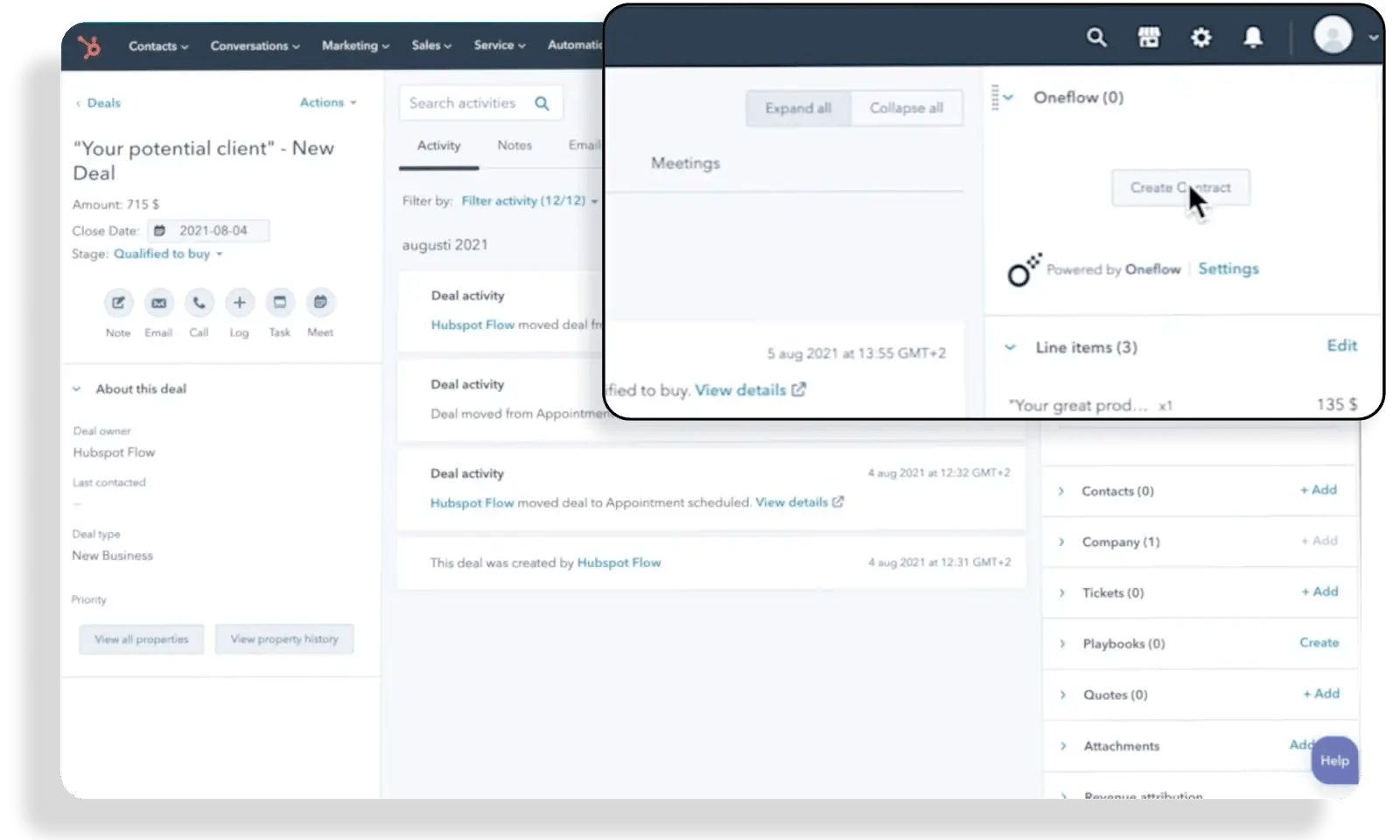Image resolution: width=1400 pixels, height=840 pixels.
Task: Click Edit for Line items
Action: (1342, 346)
